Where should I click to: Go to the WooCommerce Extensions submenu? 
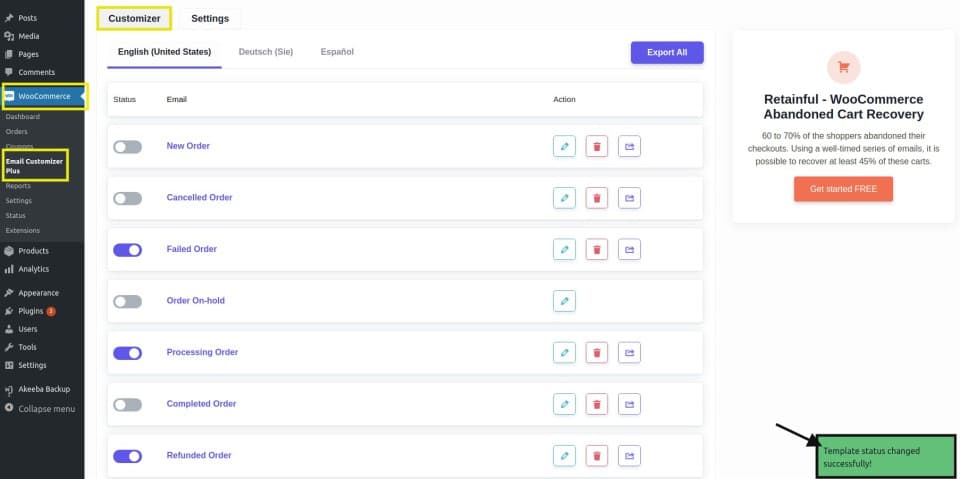coord(23,230)
